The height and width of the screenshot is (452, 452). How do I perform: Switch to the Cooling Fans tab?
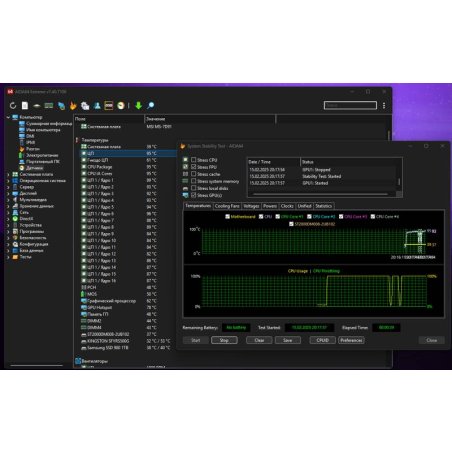click(227, 206)
